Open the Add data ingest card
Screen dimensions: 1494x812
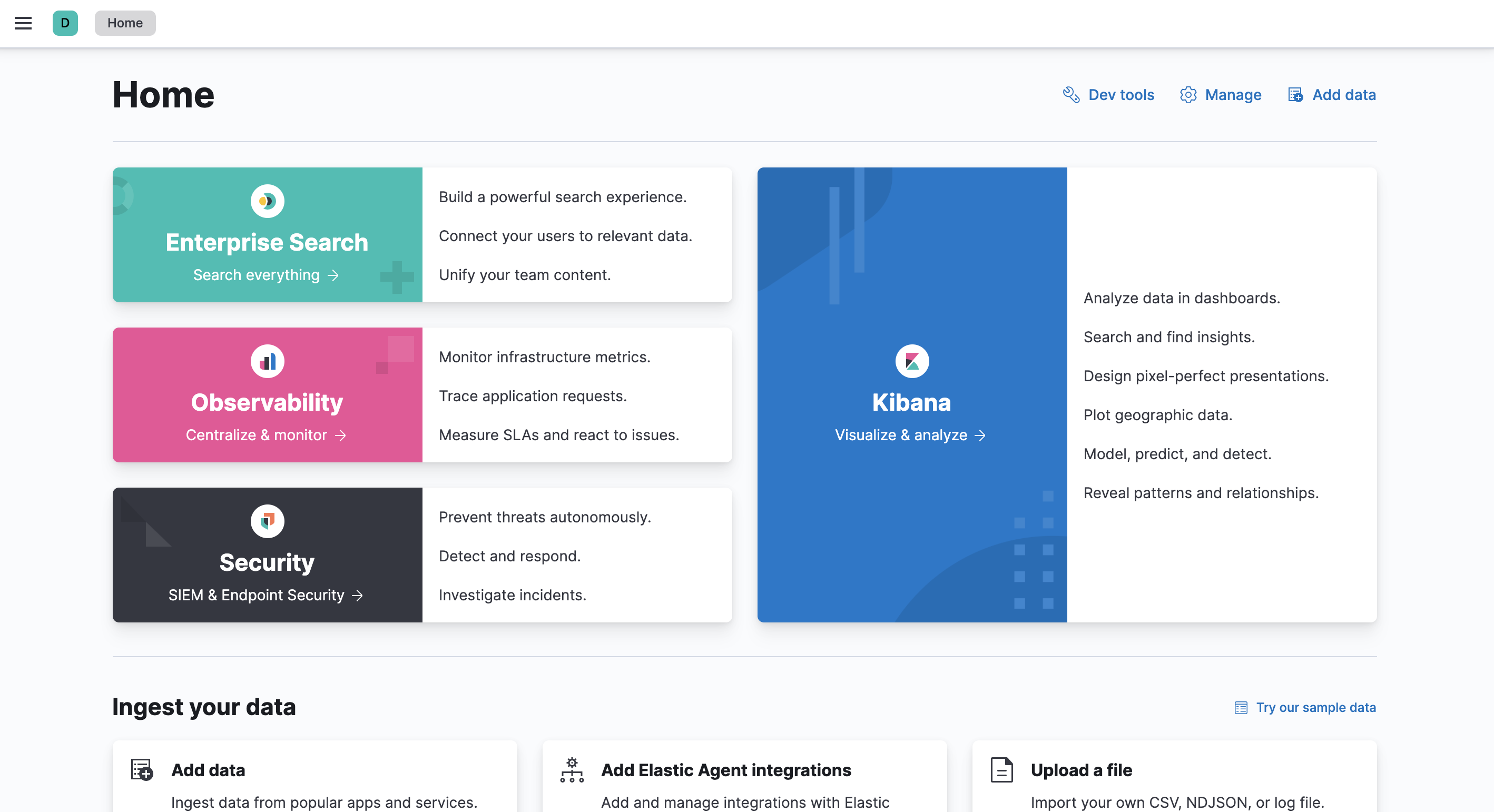208,770
